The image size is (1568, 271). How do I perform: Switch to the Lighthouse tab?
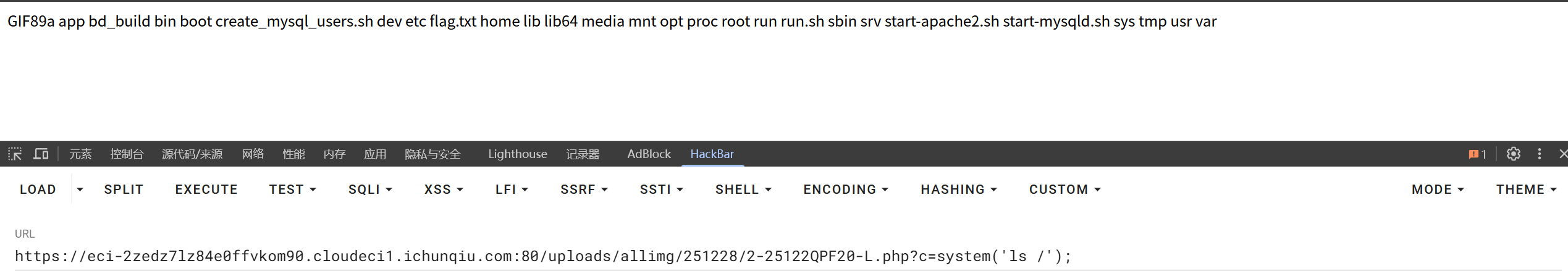point(517,154)
